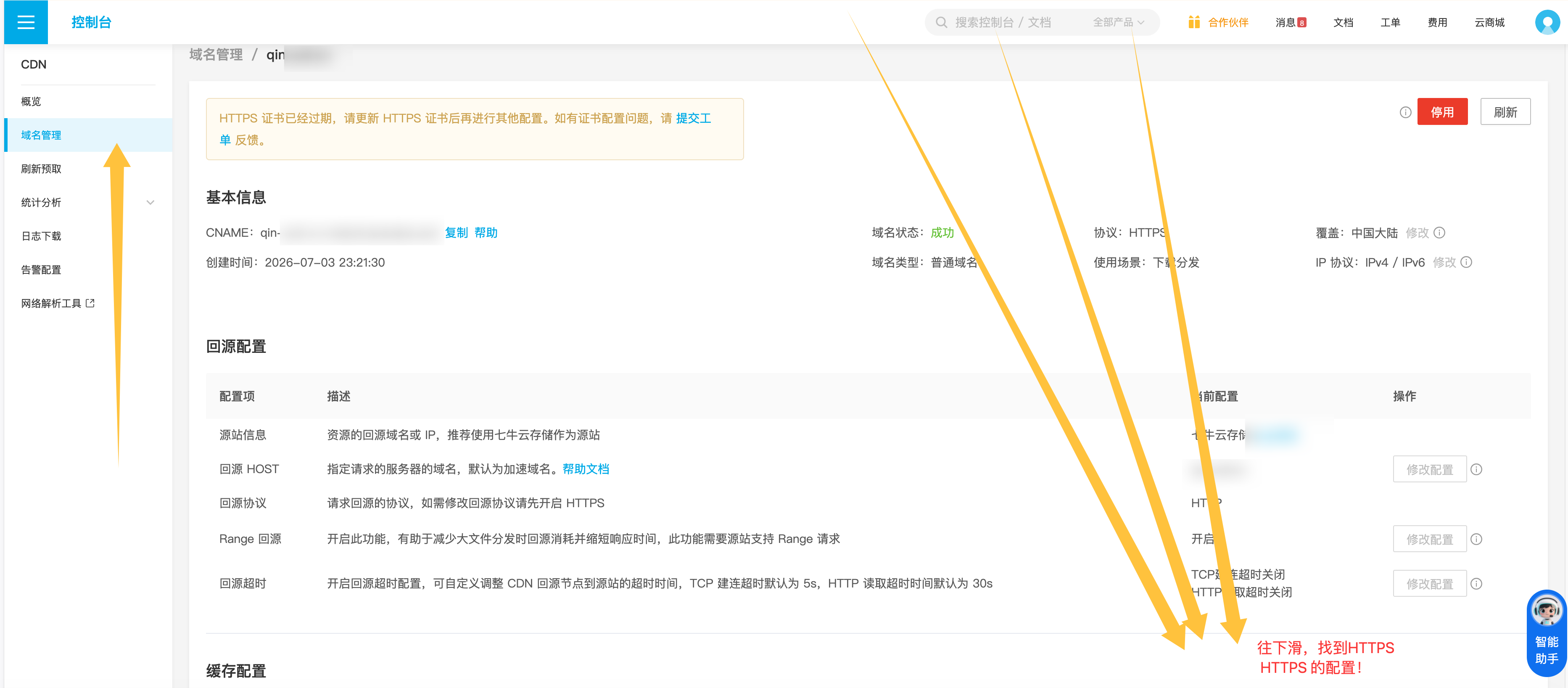Open the 智能助手 assistant widget

(1546, 632)
